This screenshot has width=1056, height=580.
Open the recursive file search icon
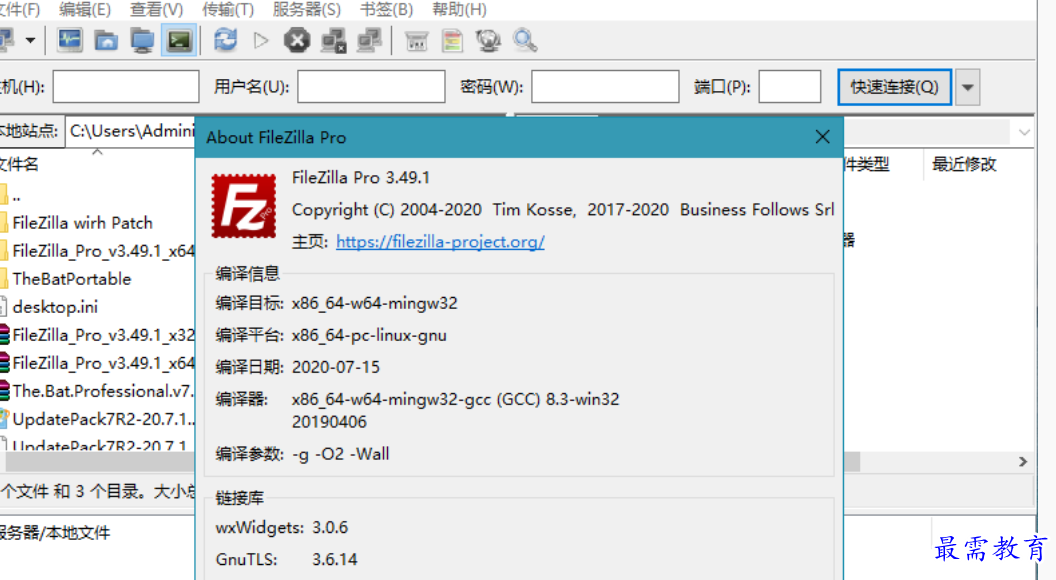click(x=525, y=40)
